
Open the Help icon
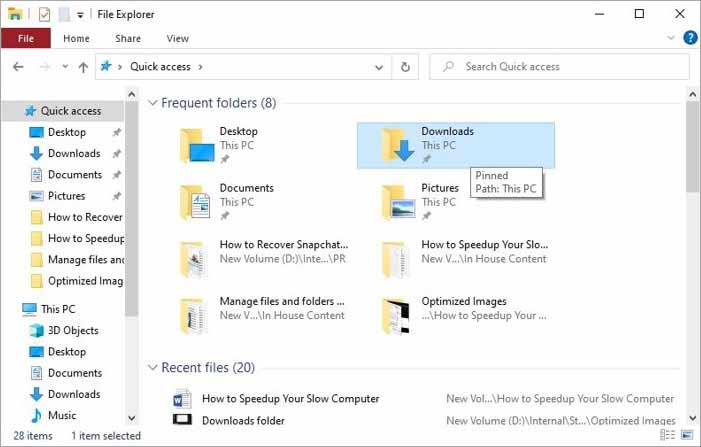[x=690, y=38]
